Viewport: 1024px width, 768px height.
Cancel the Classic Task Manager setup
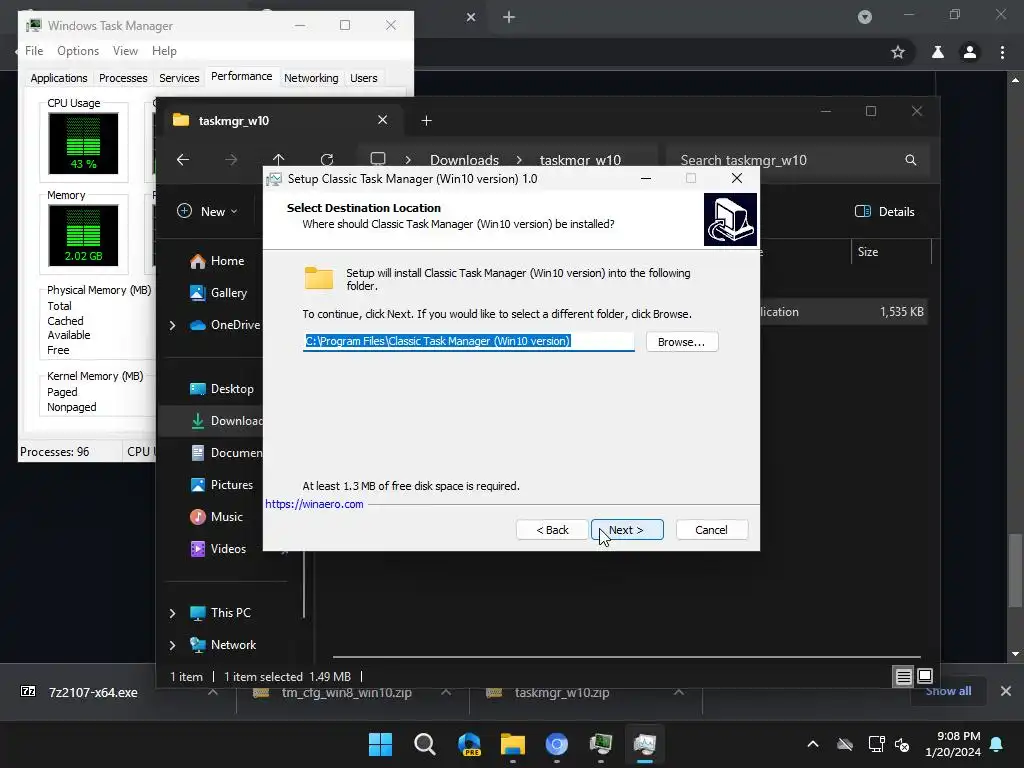[712, 530]
